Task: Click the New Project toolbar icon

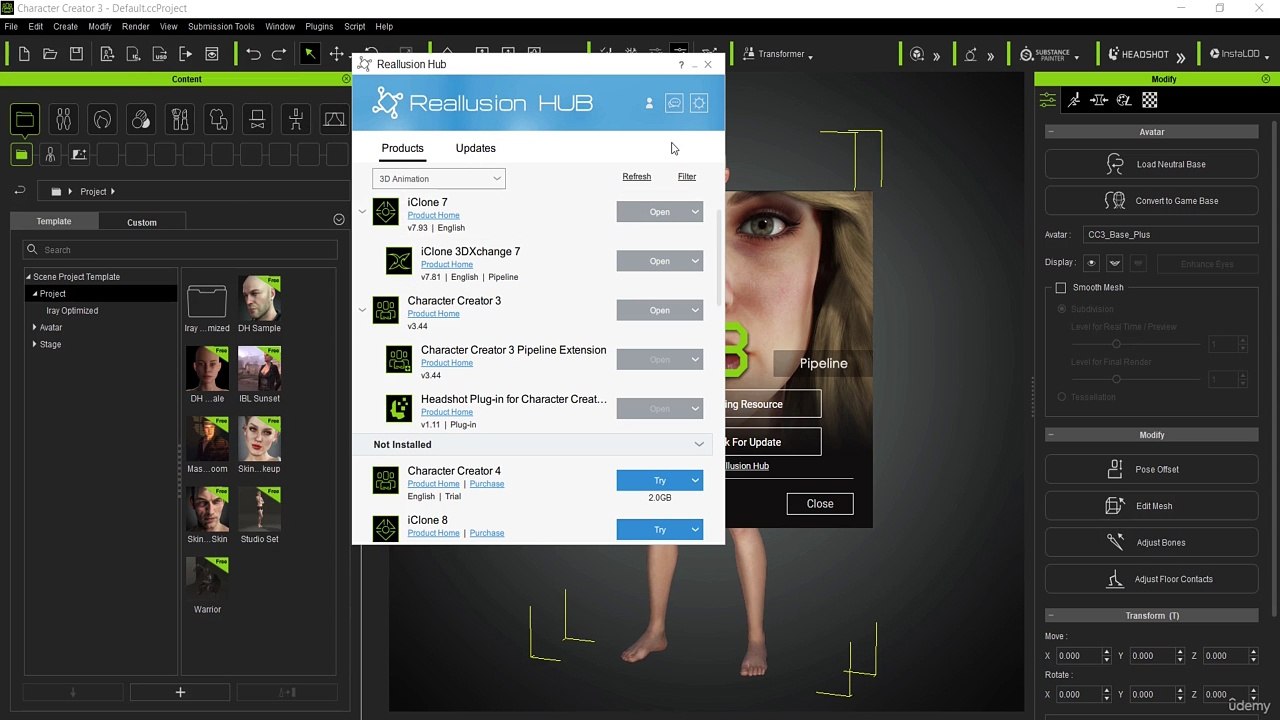Action: (x=24, y=54)
